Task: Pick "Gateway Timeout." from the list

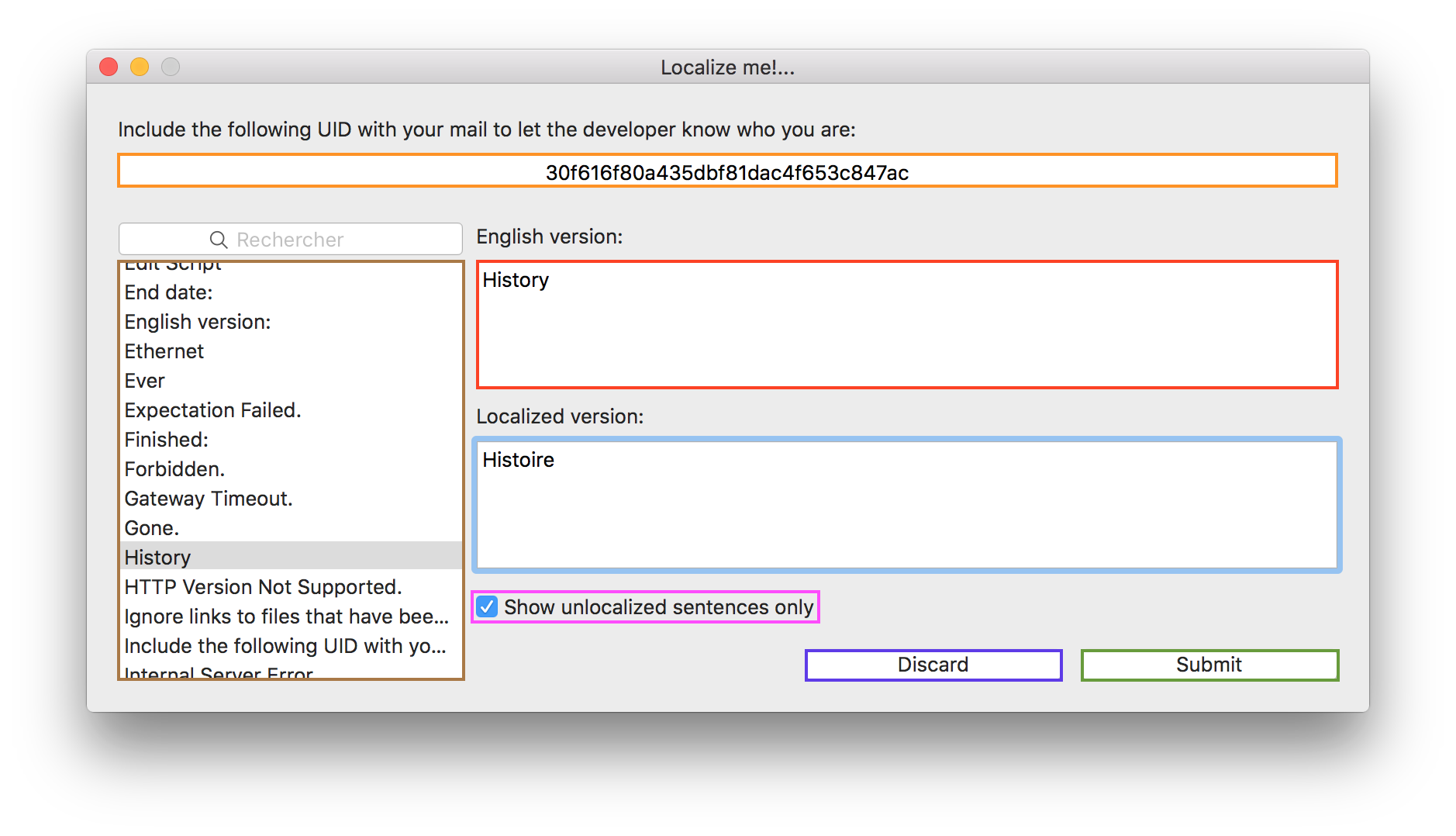Action: point(209,499)
